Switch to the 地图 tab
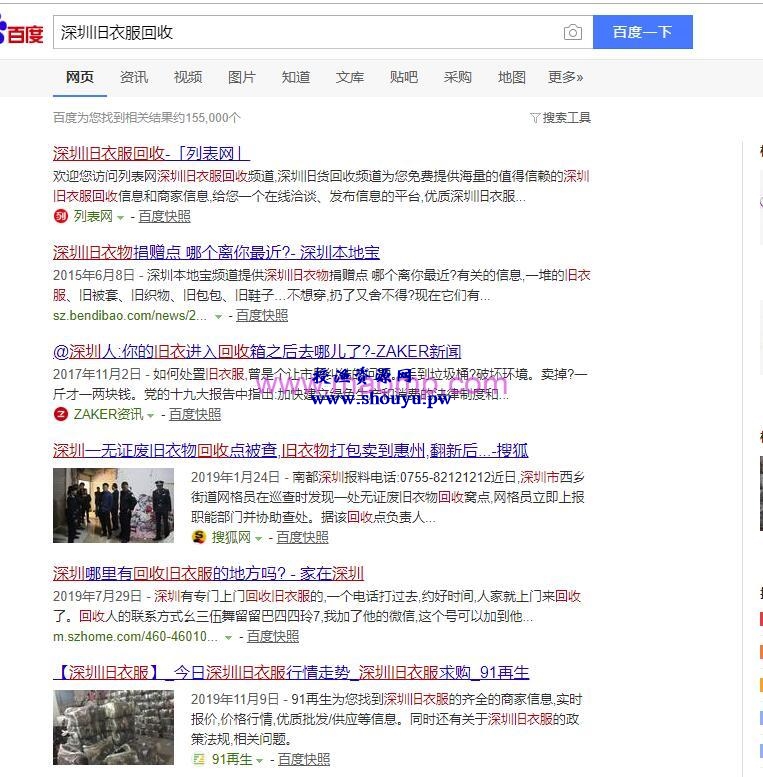Viewport: 763px width, 777px height. [x=512, y=77]
